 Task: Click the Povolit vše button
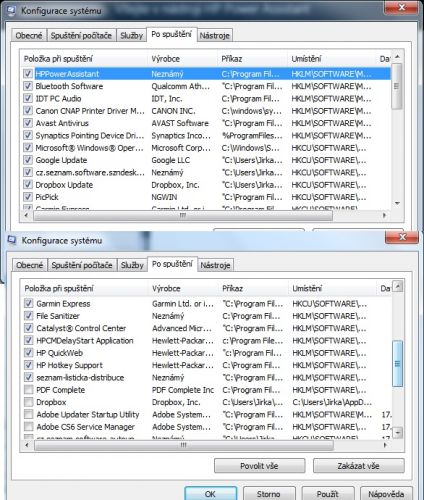tap(259, 466)
